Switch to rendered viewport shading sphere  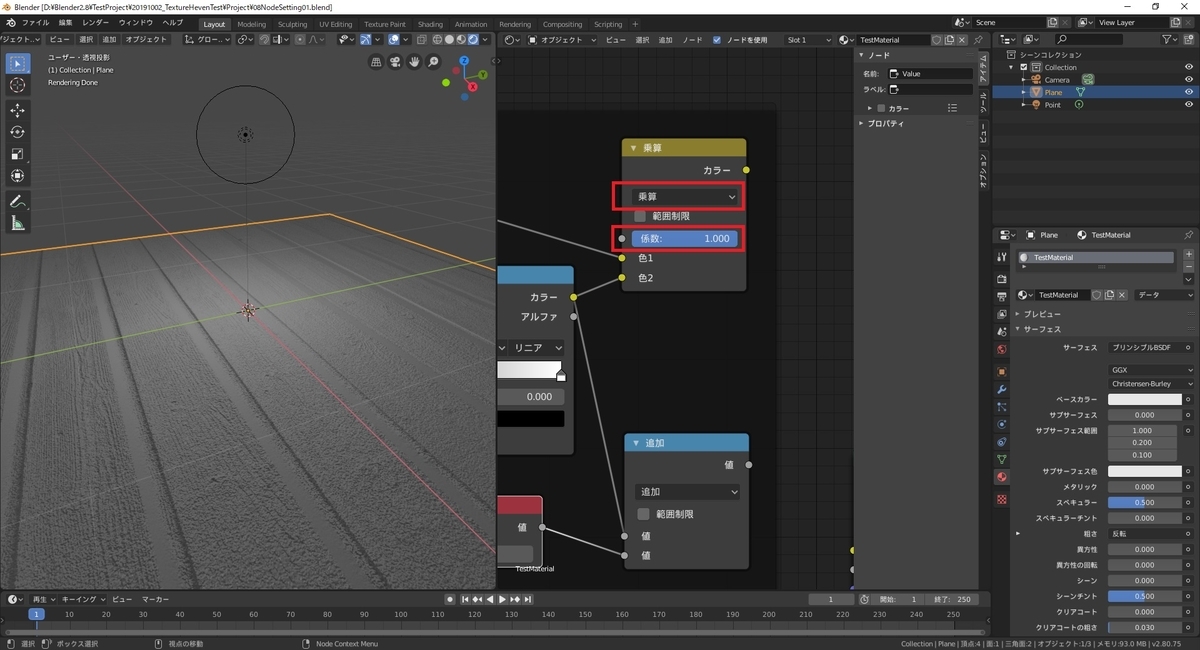[471, 39]
